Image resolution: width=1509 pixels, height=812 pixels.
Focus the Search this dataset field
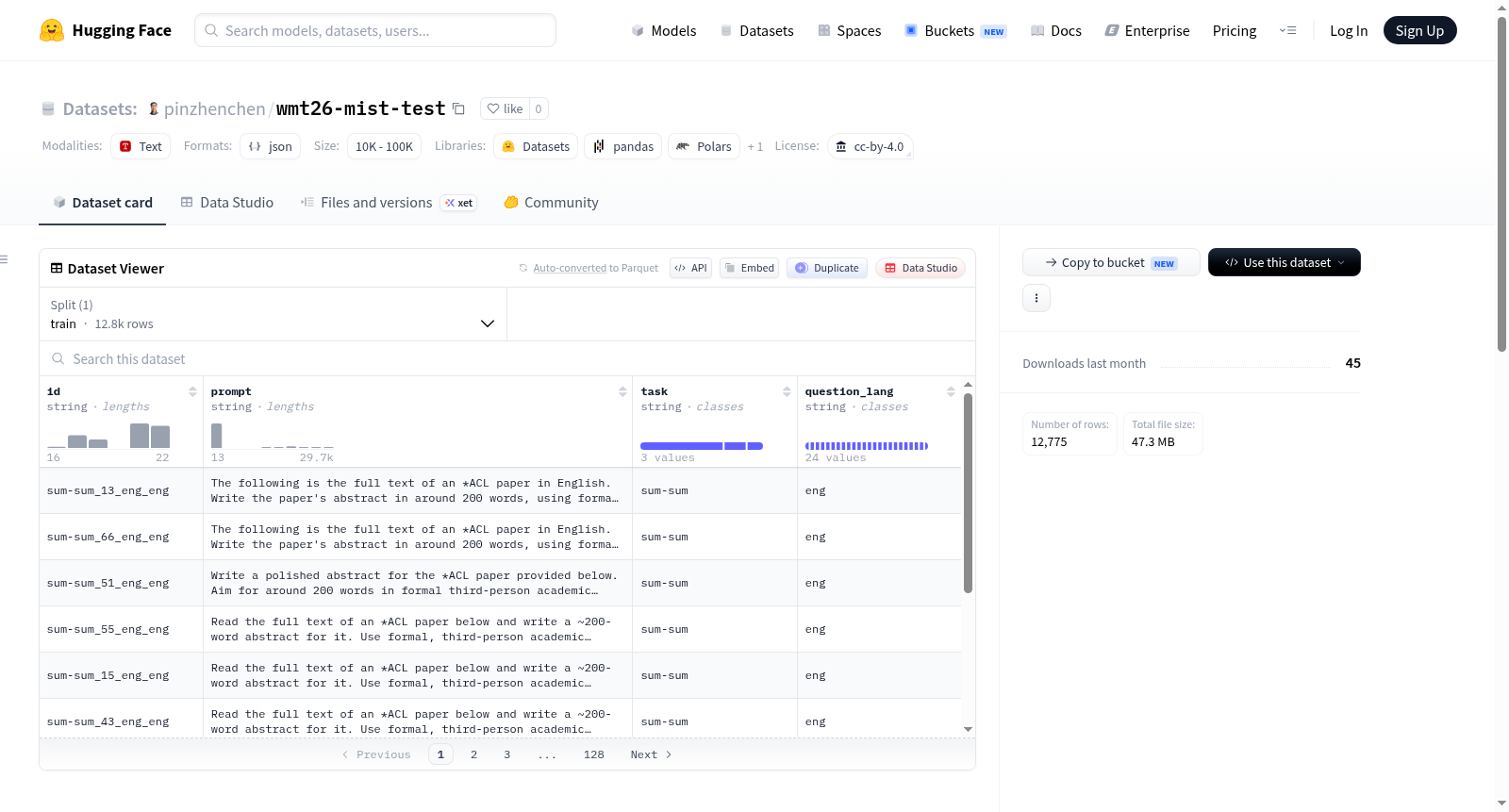[507, 359]
